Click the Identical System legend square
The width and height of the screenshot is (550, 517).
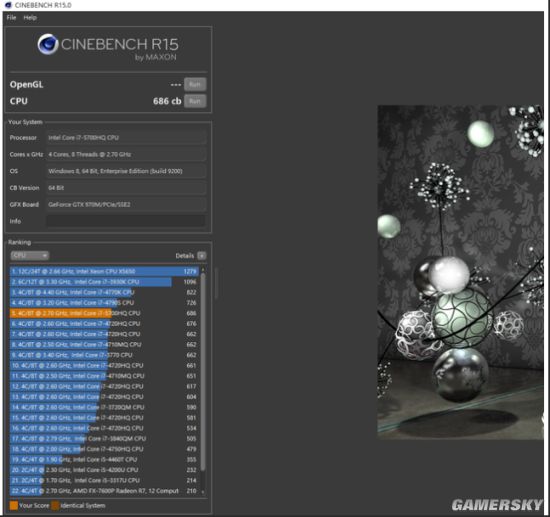[55, 505]
